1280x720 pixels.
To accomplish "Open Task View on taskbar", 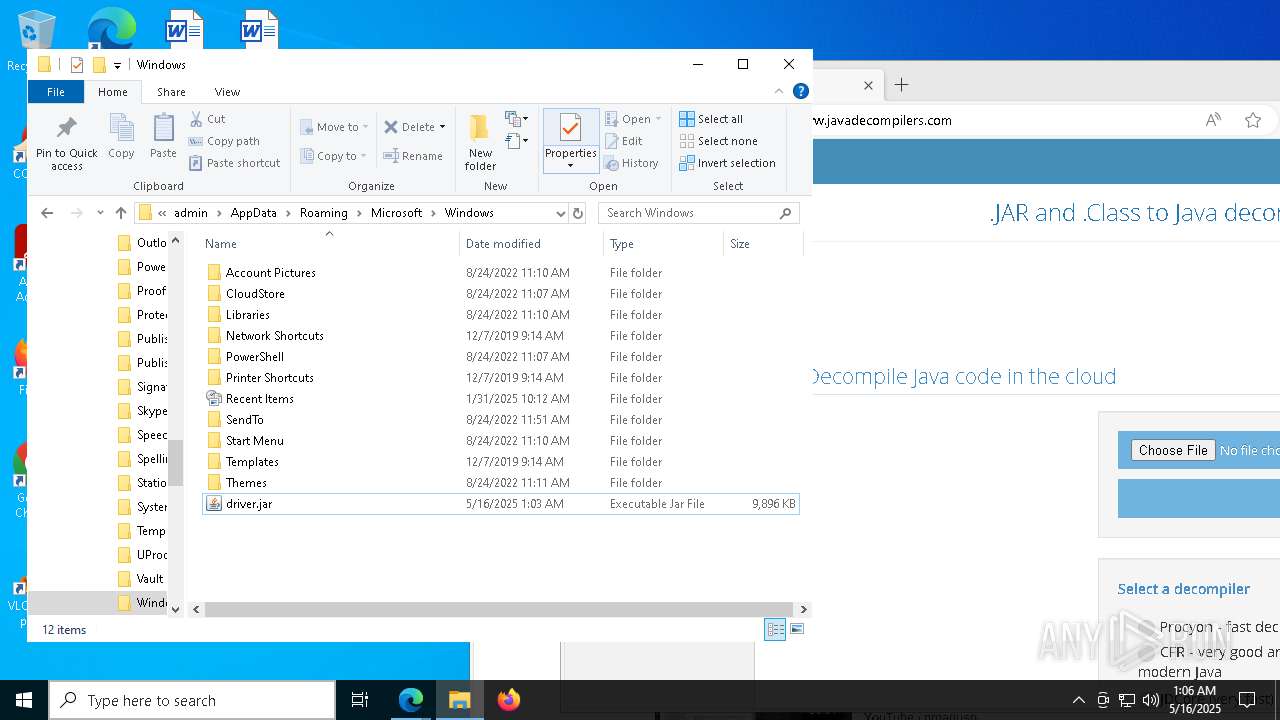I will coord(360,700).
